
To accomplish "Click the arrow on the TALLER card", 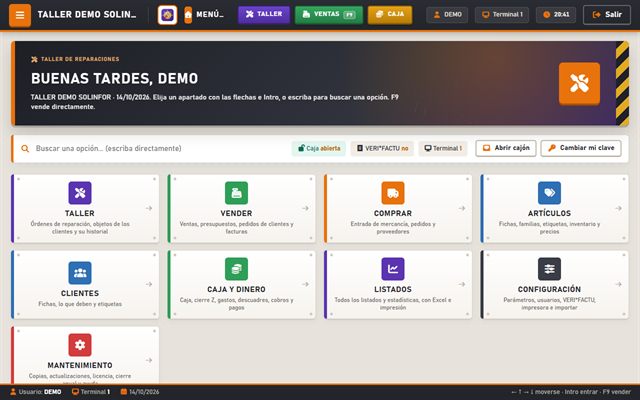I will pyautogui.click(x=149, y=208).
